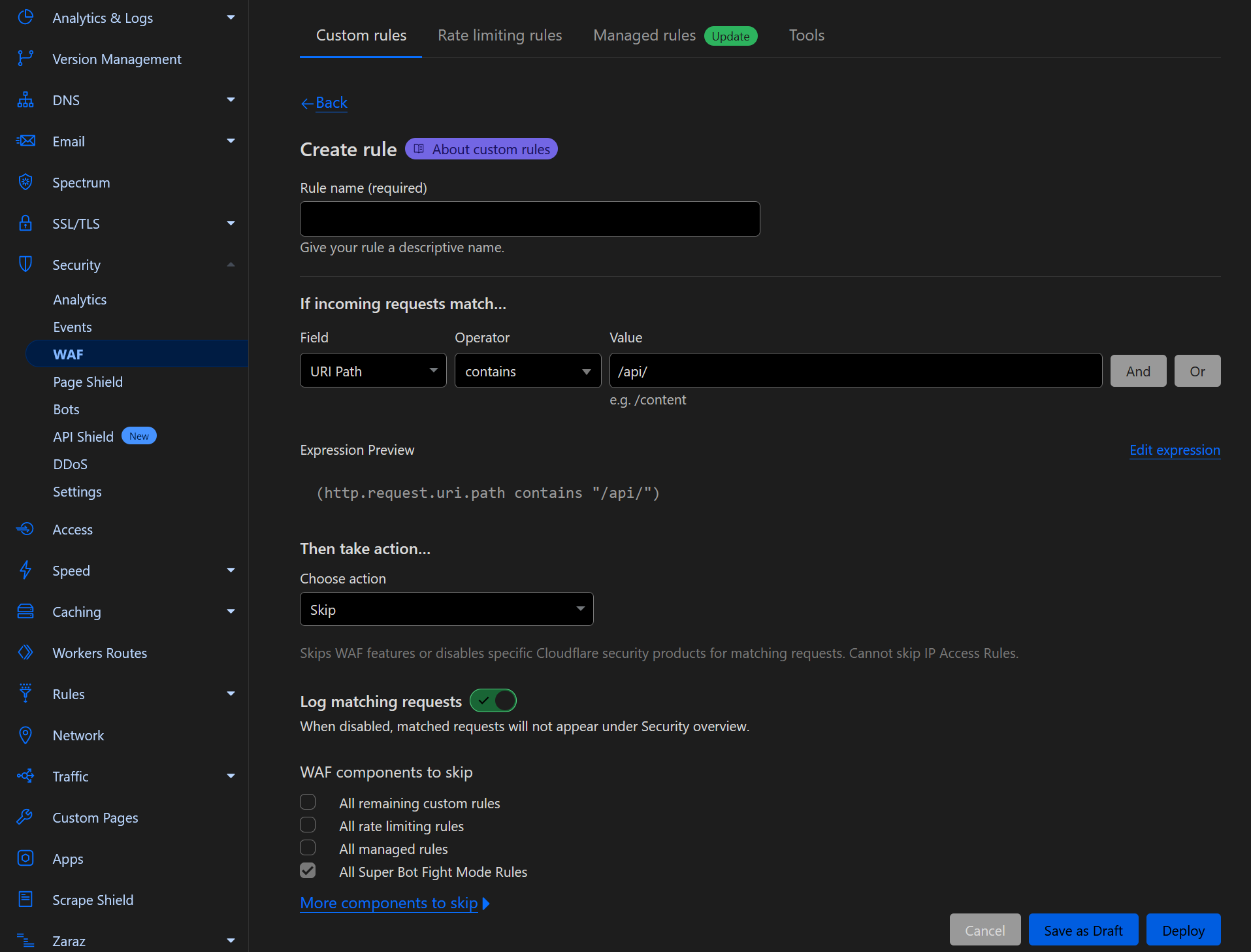Open the Edit expression link

(1174, 450)
